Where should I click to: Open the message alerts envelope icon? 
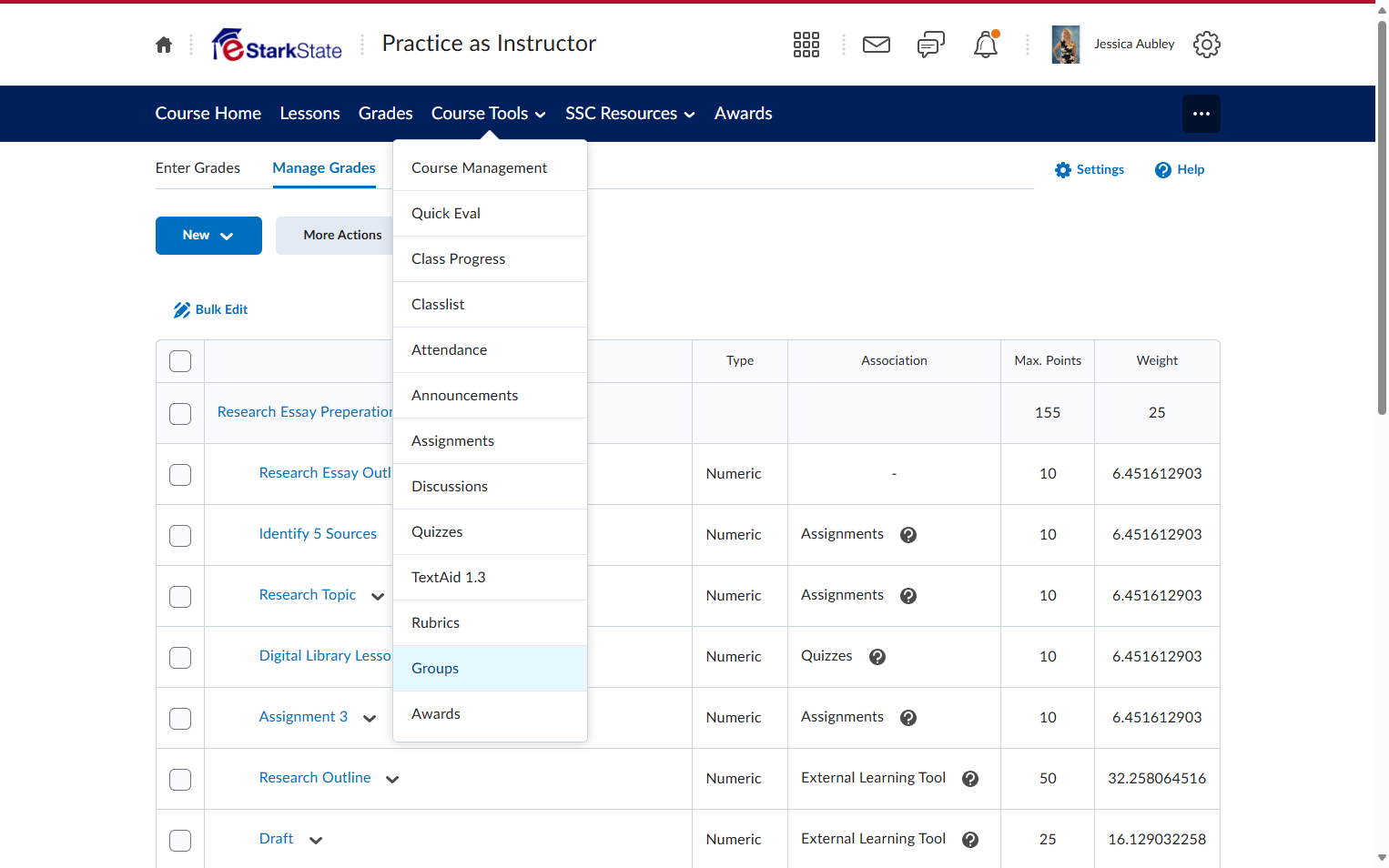pos(877,45)
